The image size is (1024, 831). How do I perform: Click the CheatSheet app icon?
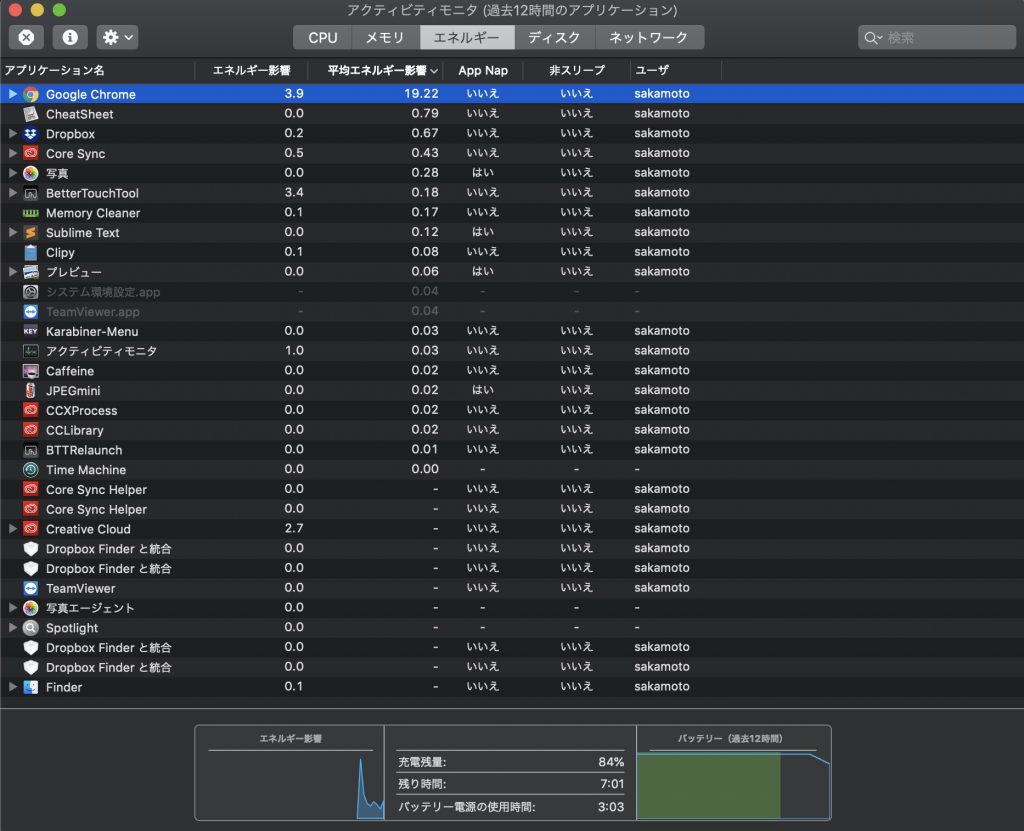[31, 114]
